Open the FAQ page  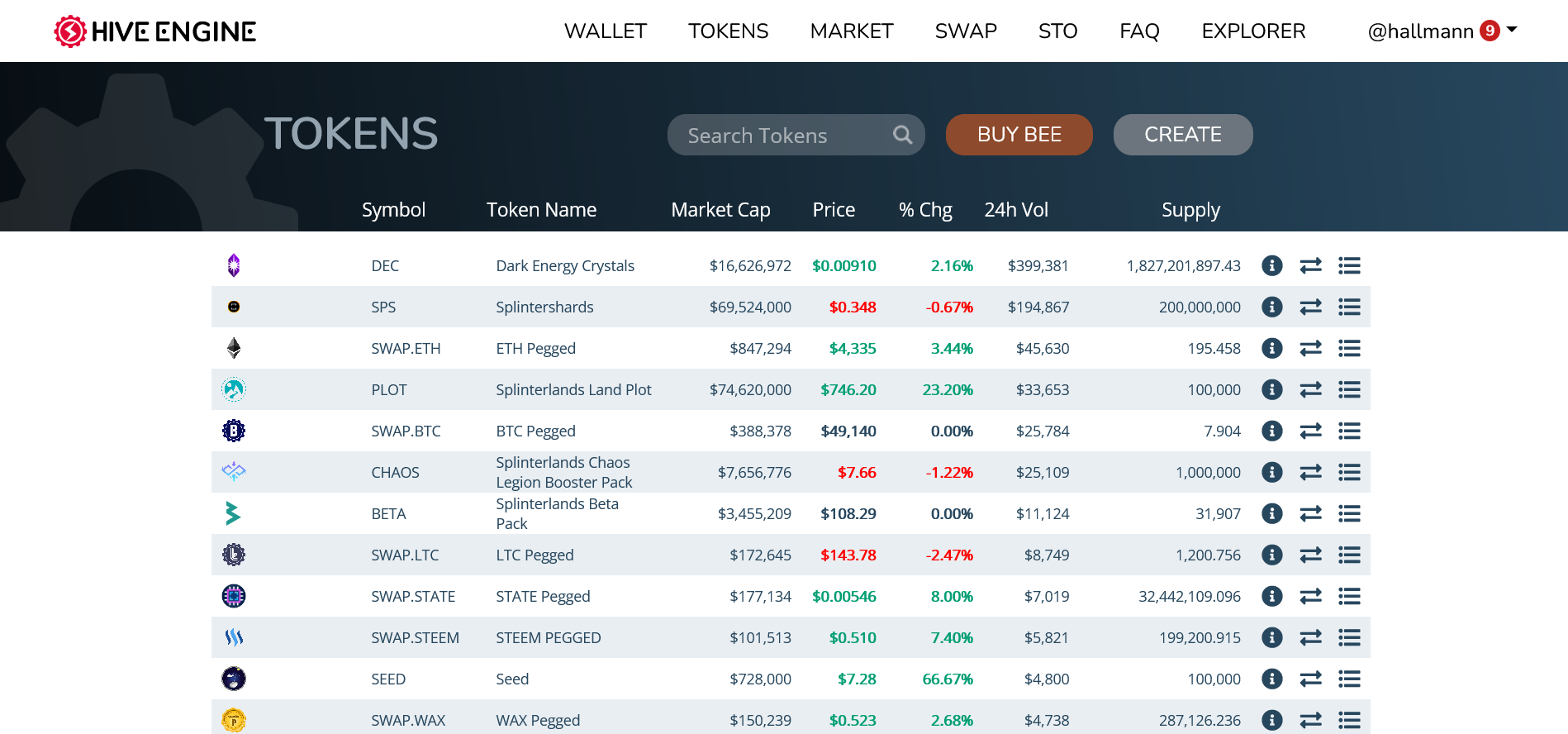[x=1140, y=31]
